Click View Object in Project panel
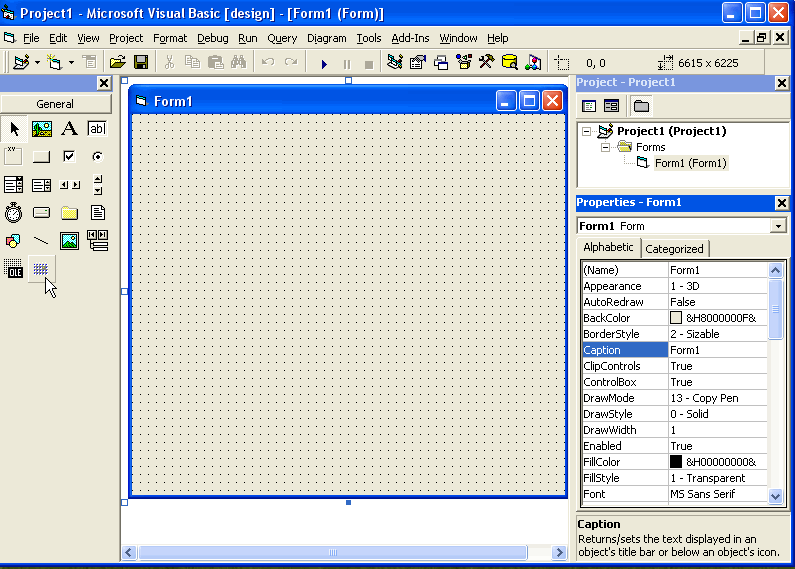795x569 pixels. coord(611,106)
